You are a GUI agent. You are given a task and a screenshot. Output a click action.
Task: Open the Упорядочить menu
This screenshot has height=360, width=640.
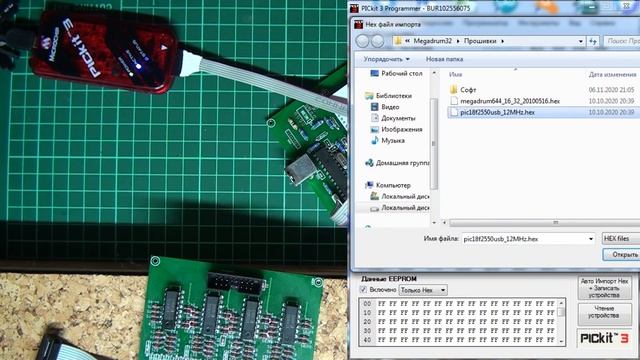click(x=386, y=59)
